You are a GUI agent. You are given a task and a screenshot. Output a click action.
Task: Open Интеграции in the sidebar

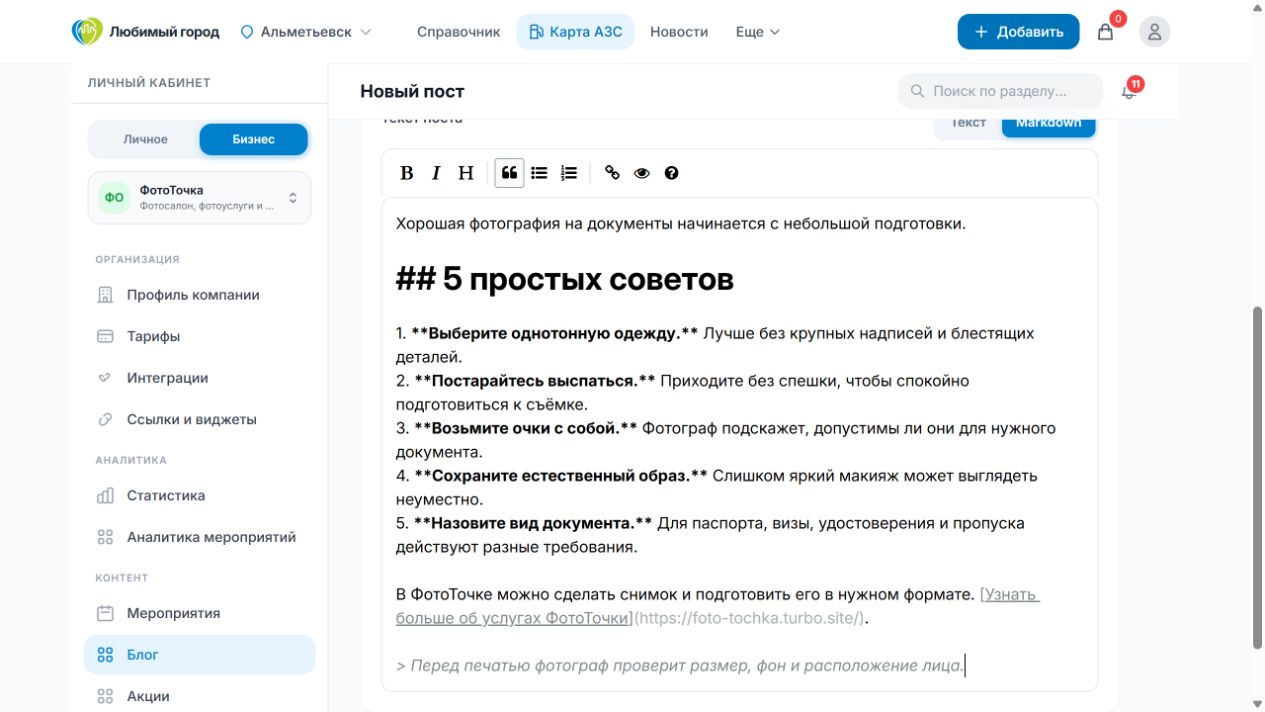(x=199, y=378)
